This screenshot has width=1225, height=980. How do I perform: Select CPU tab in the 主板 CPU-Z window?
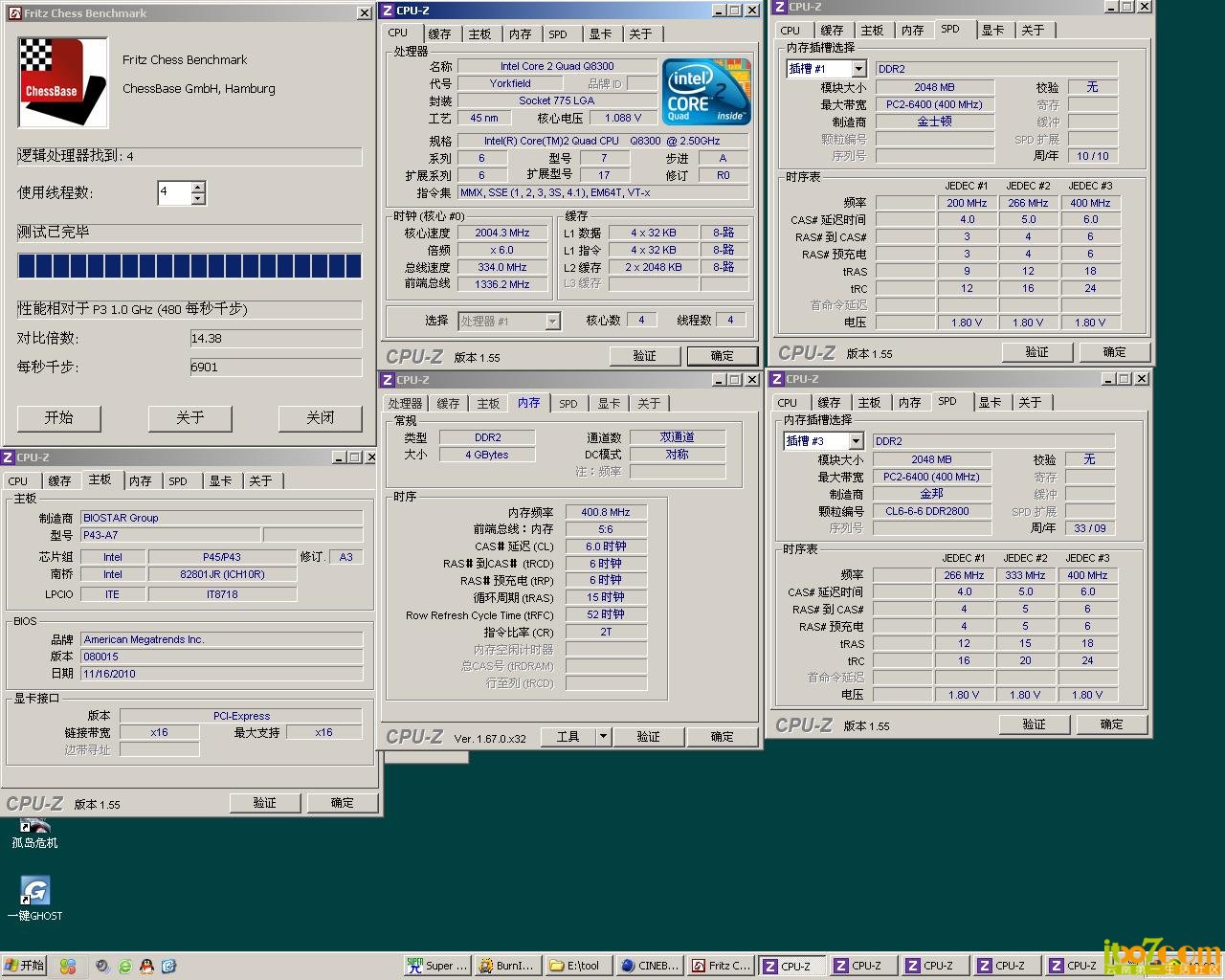(x=18, y=481)
